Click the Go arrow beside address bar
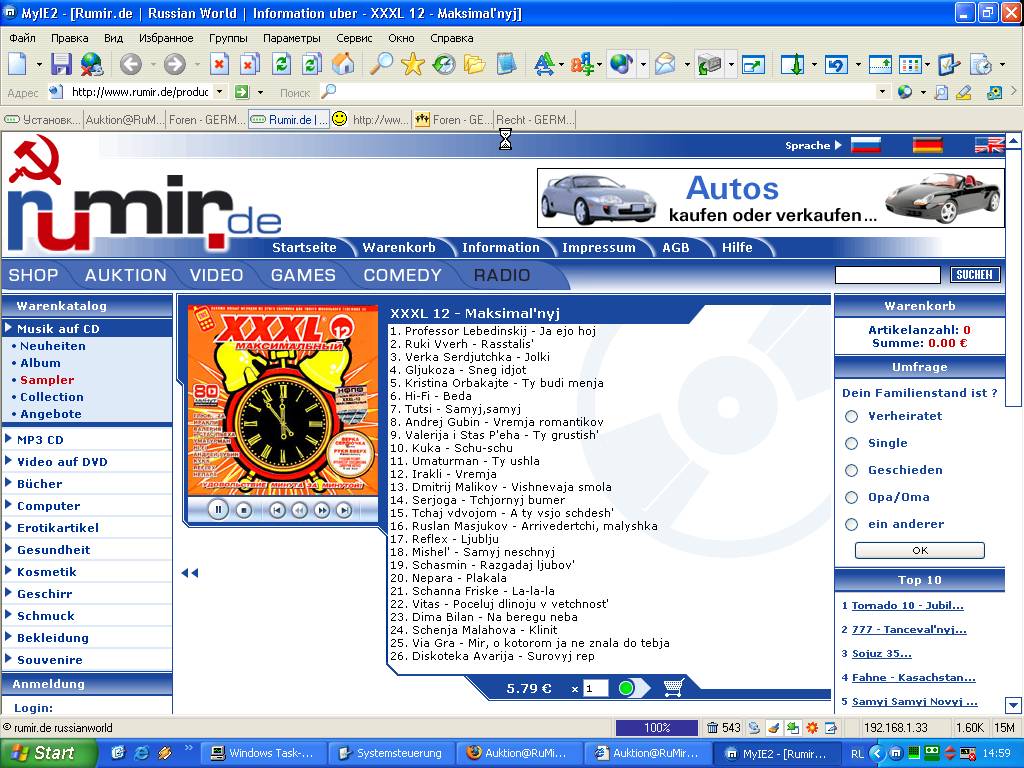 coord(242,92)
